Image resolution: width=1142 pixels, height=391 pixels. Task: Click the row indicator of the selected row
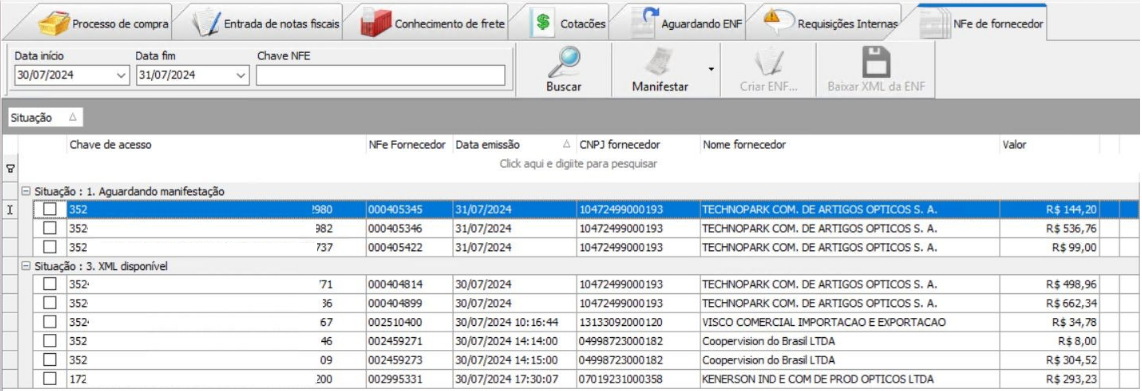[9, 210]
